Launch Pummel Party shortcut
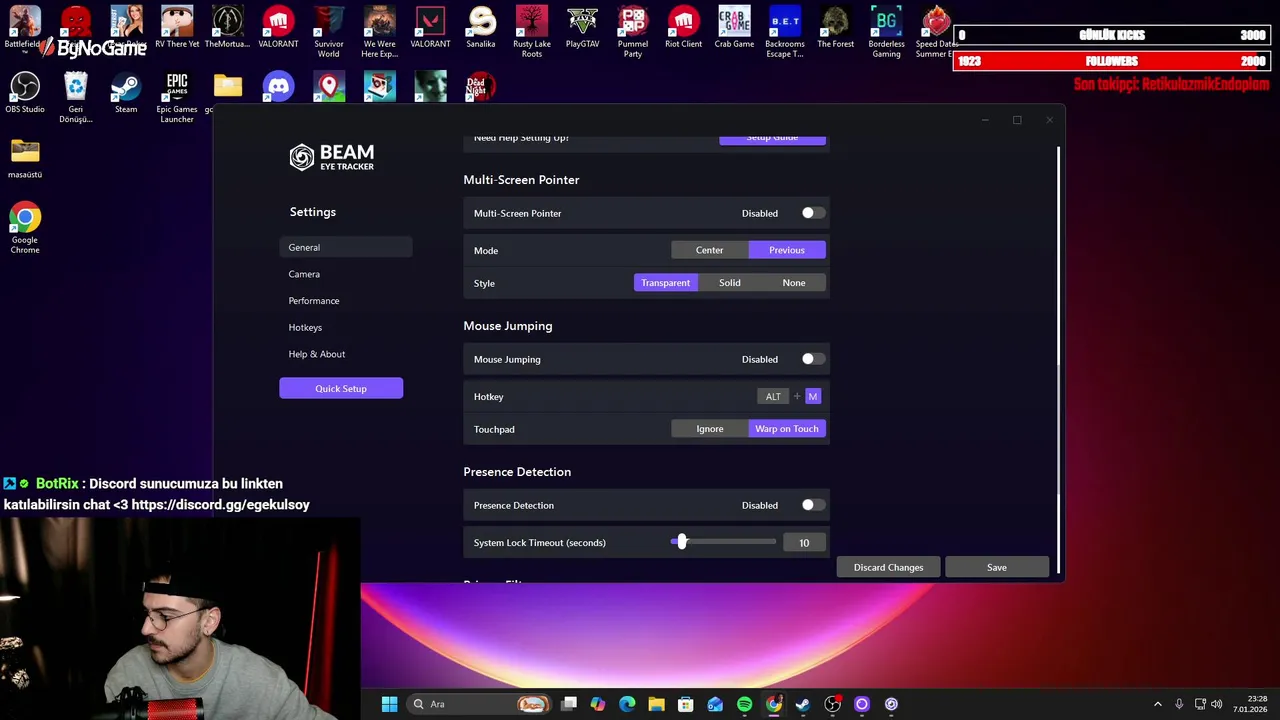Viewport: 1280px width, 720px height. coord(633,32)
